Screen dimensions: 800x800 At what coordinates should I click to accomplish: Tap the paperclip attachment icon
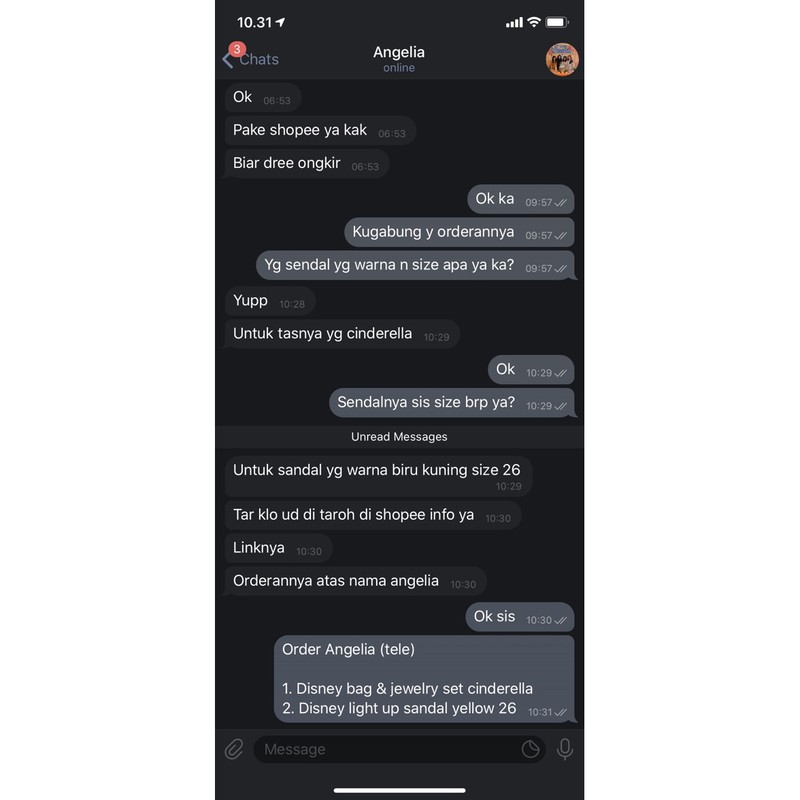[x=234, y=749]
